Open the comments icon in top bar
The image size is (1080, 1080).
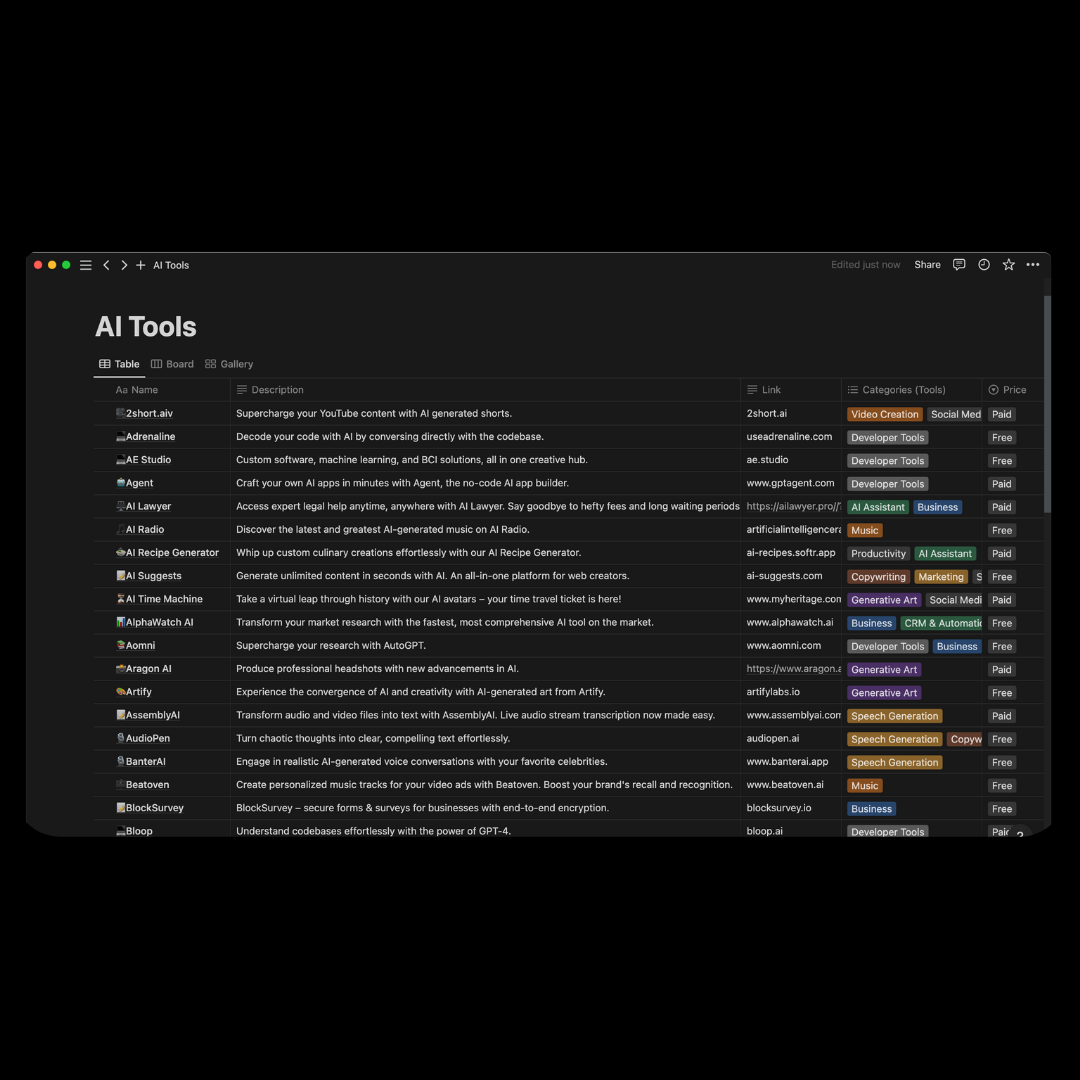pyautogui.click(x=959, y=264)
